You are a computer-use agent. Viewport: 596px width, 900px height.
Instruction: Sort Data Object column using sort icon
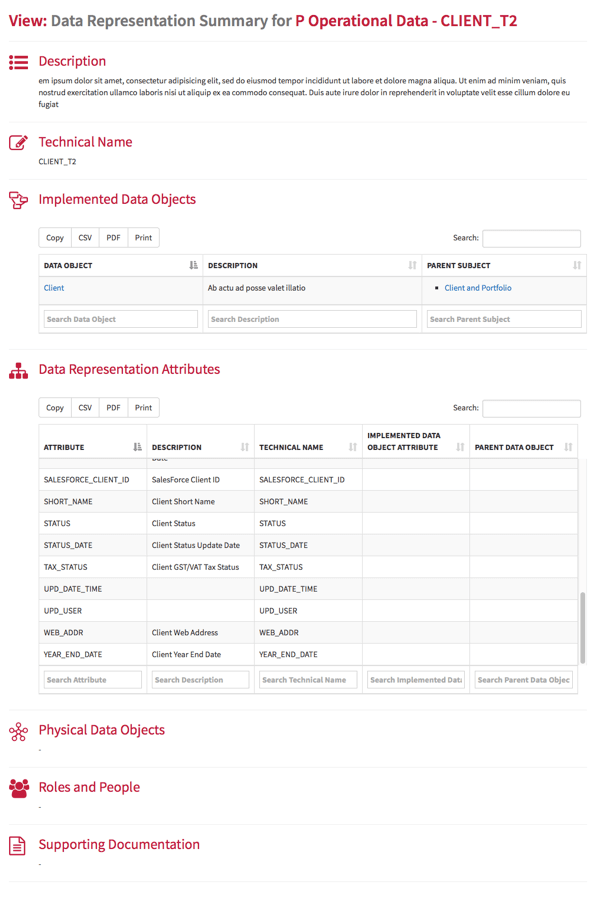(193, 265)
